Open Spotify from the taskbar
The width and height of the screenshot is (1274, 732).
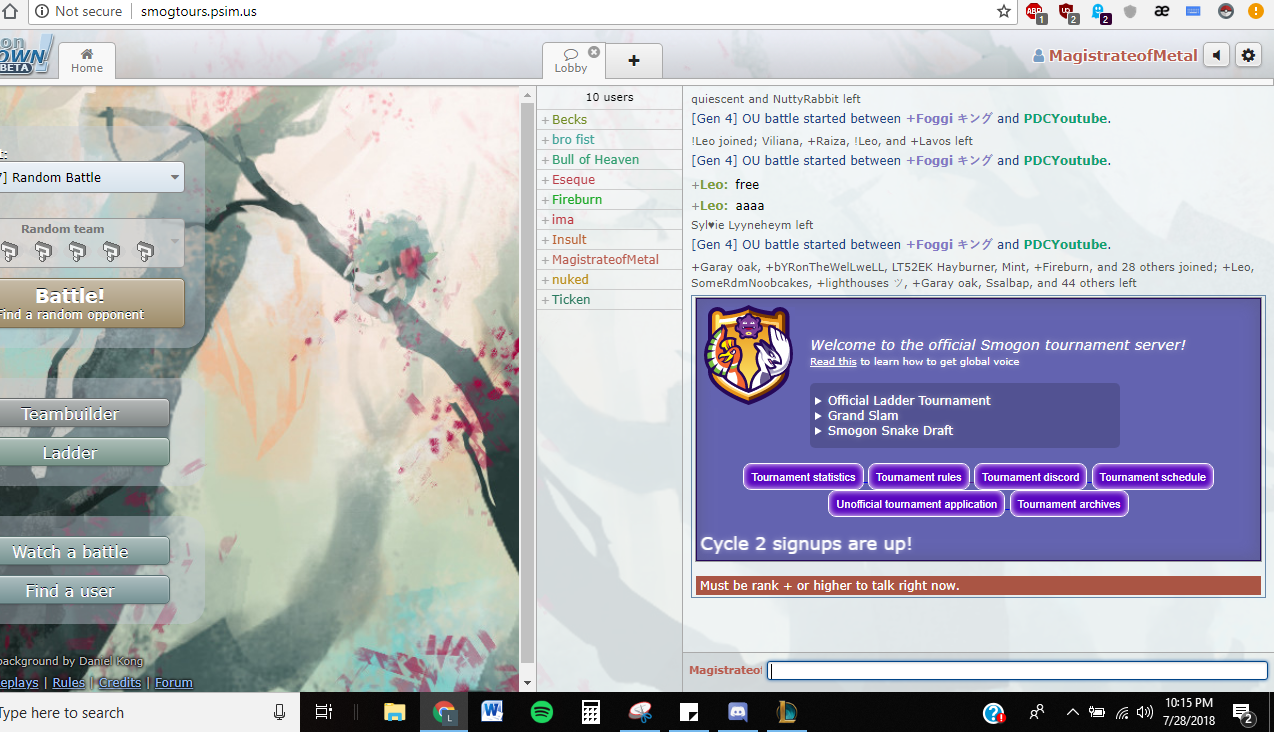pos(541,712)
